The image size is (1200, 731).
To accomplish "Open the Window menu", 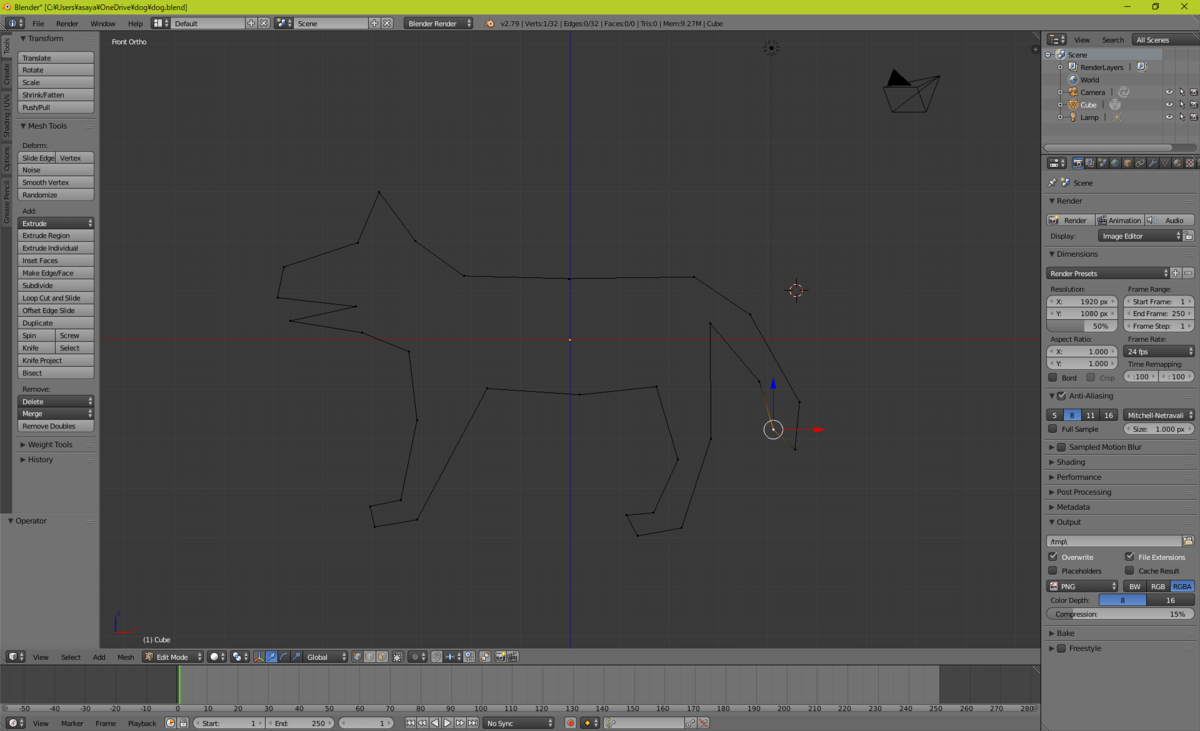I will [102, 23].
